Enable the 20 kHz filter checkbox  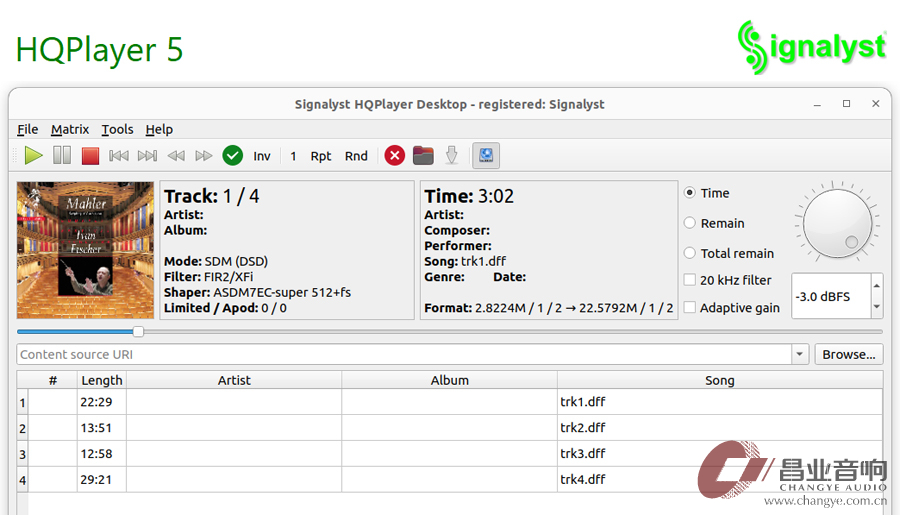point(690,280)
